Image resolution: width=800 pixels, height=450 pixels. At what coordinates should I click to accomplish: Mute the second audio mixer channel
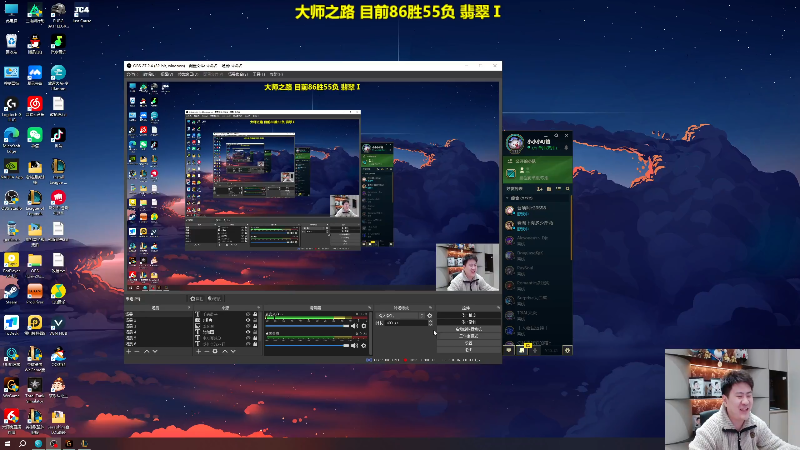[355, 345]
